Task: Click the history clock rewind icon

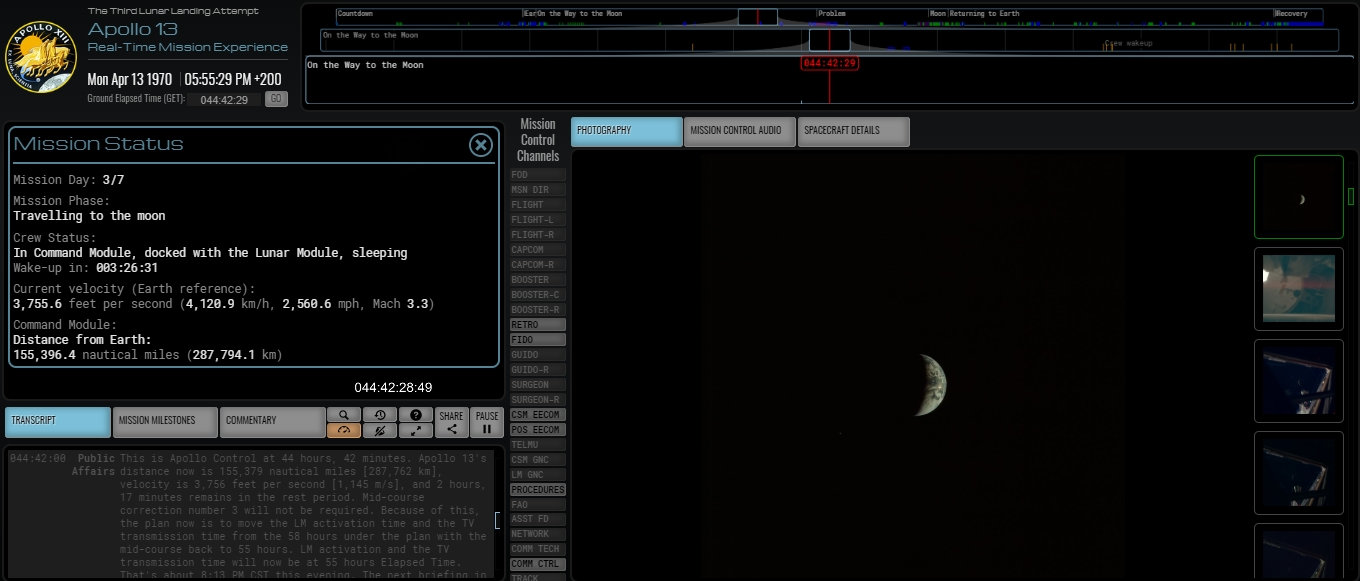Action: coord(379,414)
